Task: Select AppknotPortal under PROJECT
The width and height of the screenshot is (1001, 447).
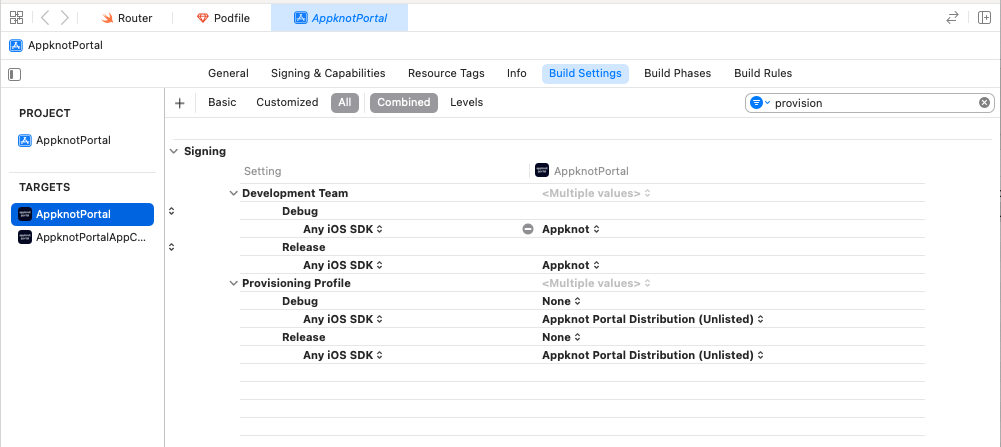Action: pos(64,140)
